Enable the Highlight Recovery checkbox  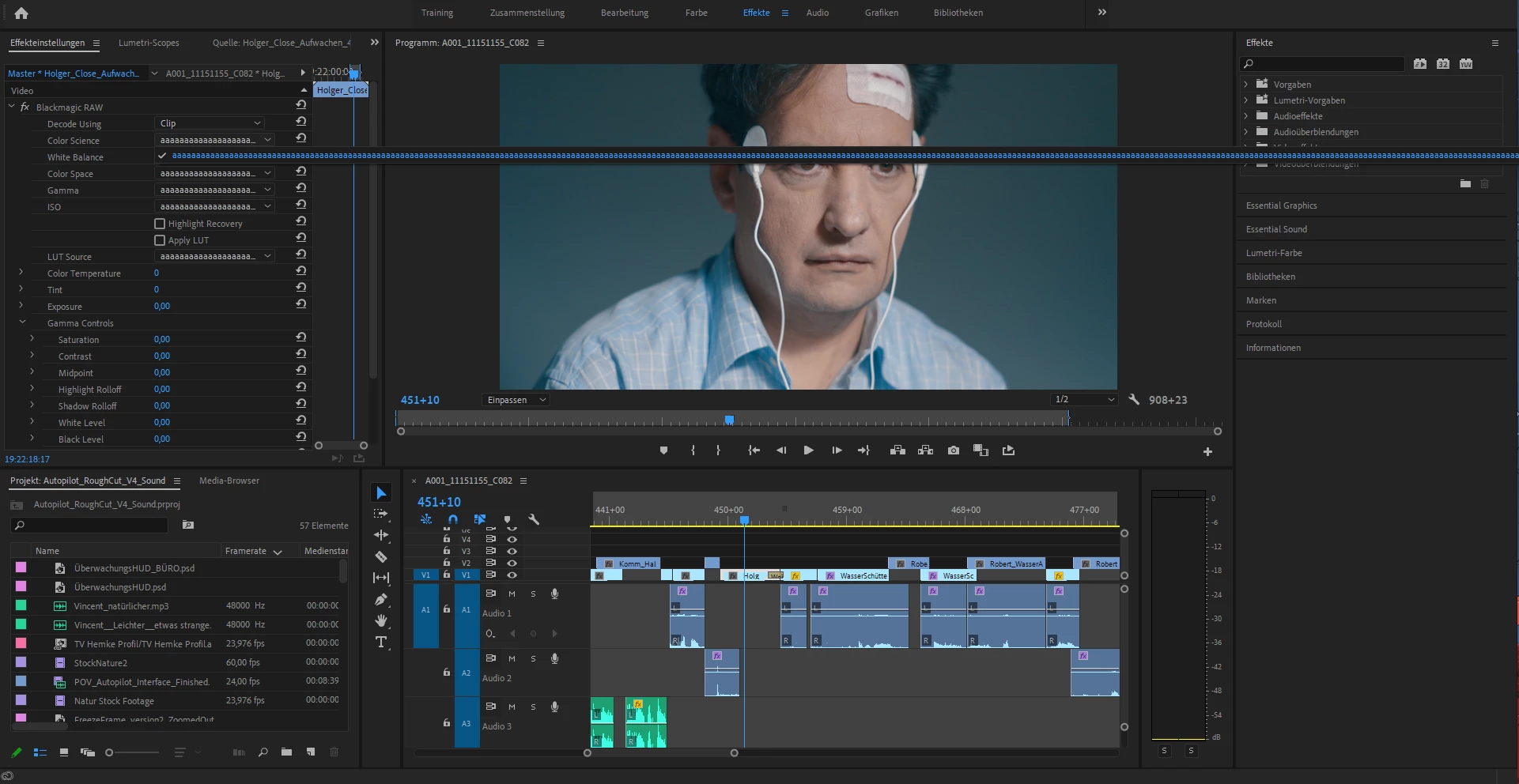click(160, 224)
